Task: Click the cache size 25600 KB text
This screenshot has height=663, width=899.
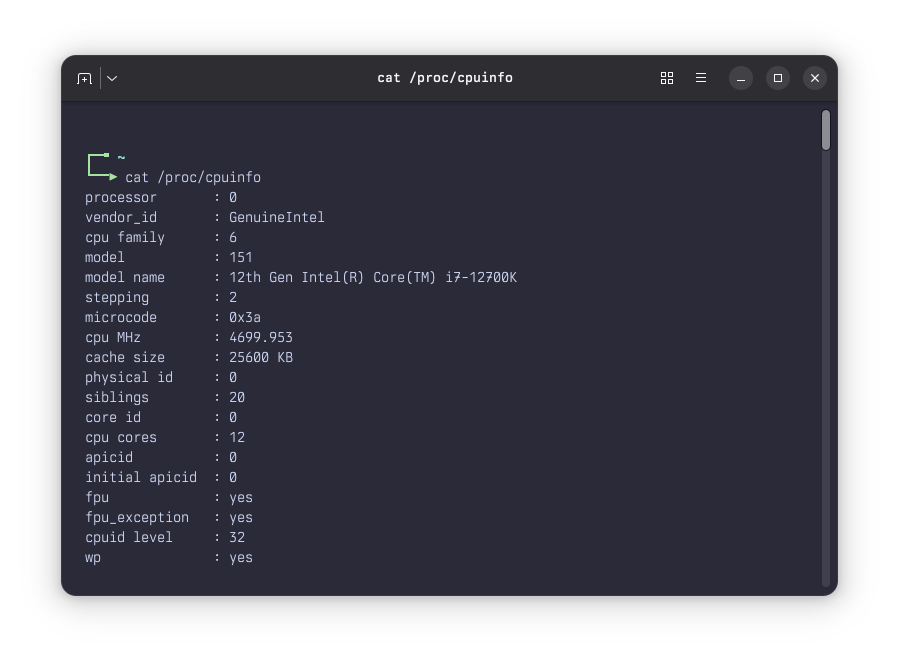Action: (x=264, y=357)
